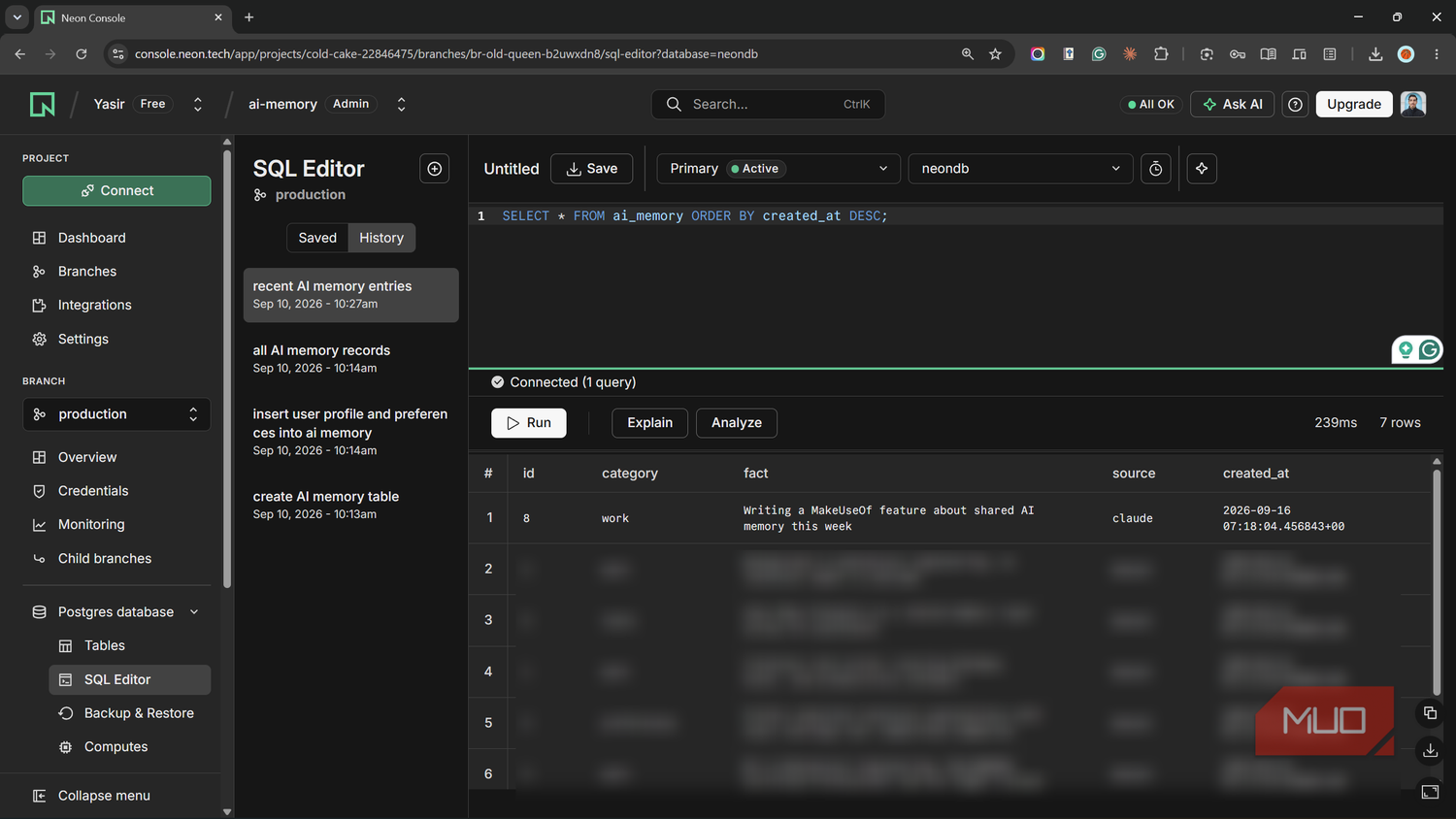Bookmark this page with the star icon
The width and height of the screenshot is (1456, 819).
pyautogui.click(x=995, y=54)
